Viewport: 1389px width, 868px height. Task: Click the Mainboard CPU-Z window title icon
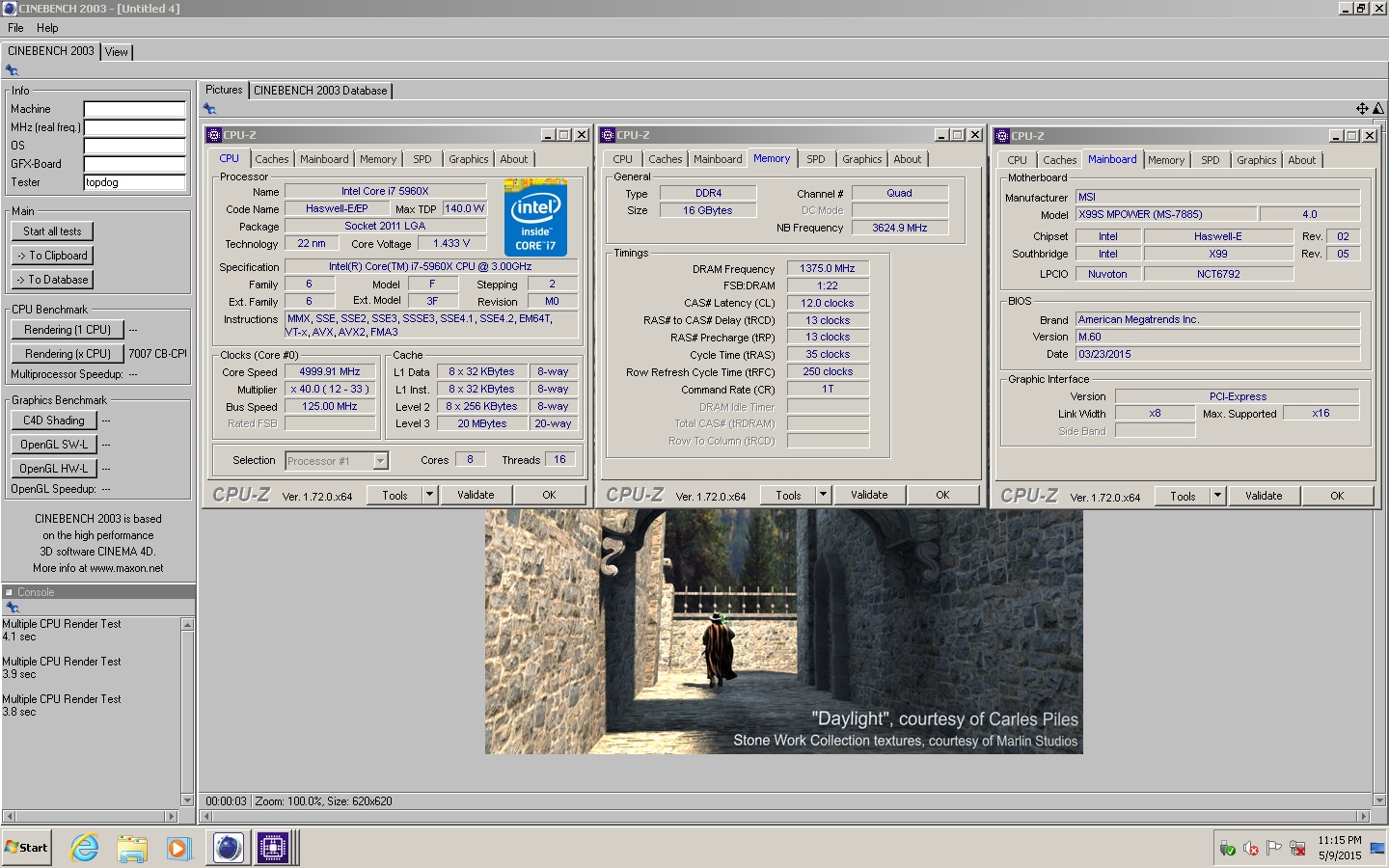1002,136
